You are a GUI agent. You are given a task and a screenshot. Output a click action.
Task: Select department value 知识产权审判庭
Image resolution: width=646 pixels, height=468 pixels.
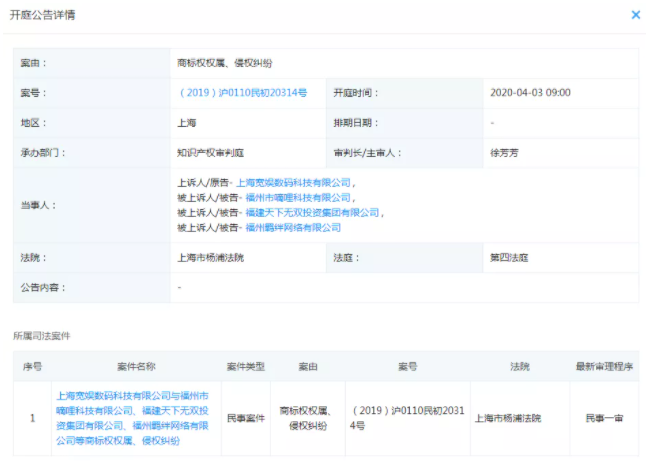[x=211, y=153]
